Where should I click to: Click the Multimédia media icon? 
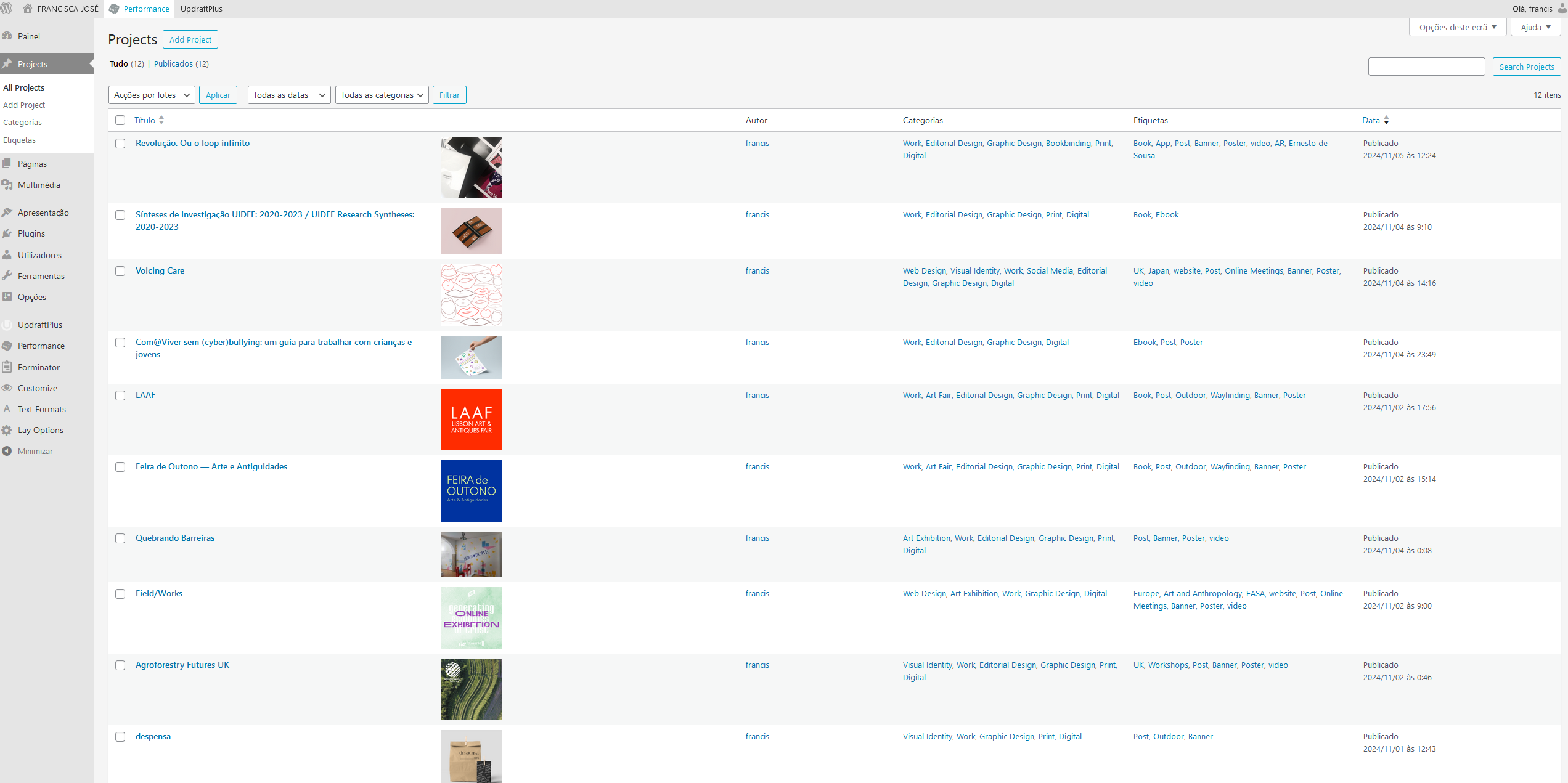[x=7, y=185]
